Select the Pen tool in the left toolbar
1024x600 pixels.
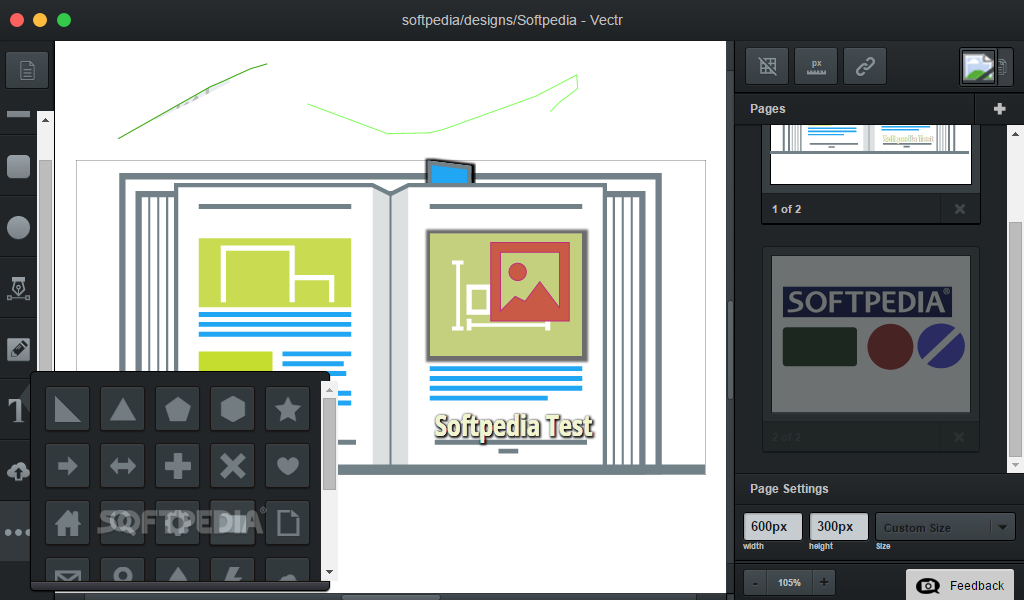point(18,288)
